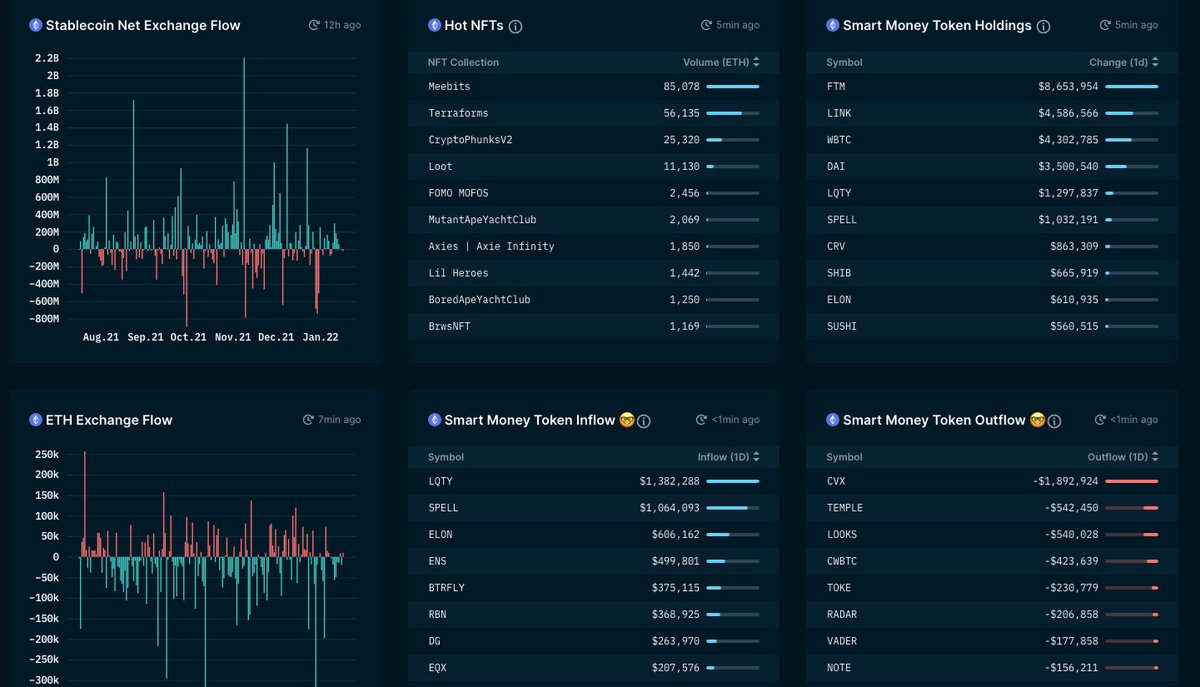
Task: Open the BoredApeYachtClub collection
Action: click(x=479, y=300)
